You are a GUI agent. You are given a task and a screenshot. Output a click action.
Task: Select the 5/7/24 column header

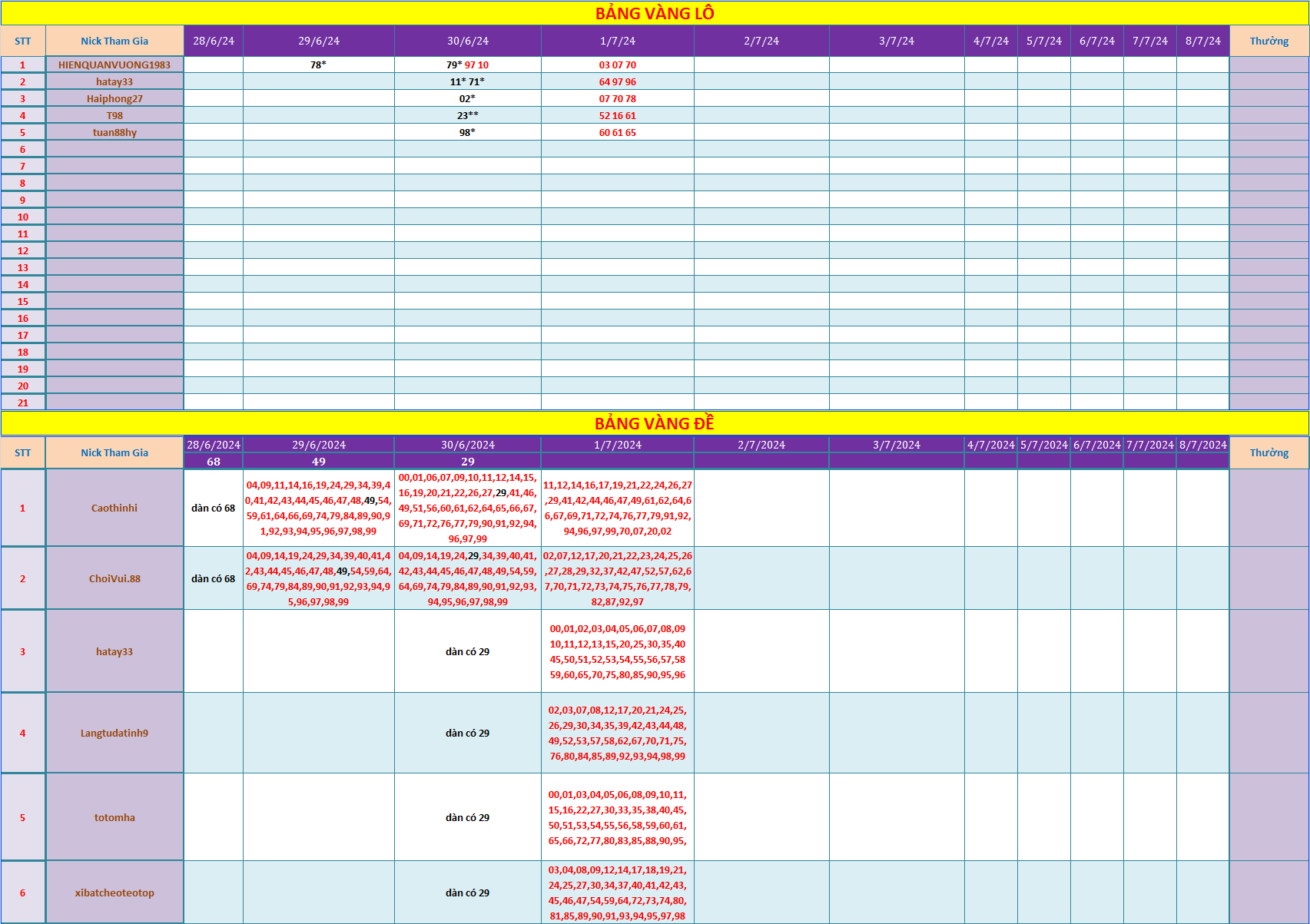1044,41
